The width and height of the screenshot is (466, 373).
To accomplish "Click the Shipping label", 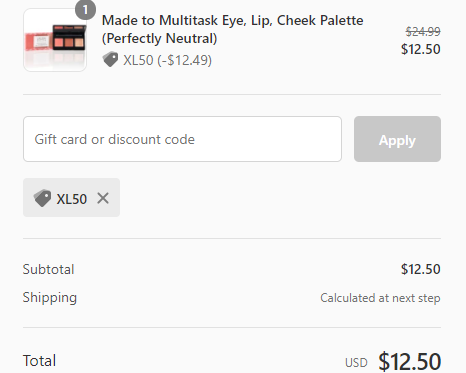I will (50, 298).
